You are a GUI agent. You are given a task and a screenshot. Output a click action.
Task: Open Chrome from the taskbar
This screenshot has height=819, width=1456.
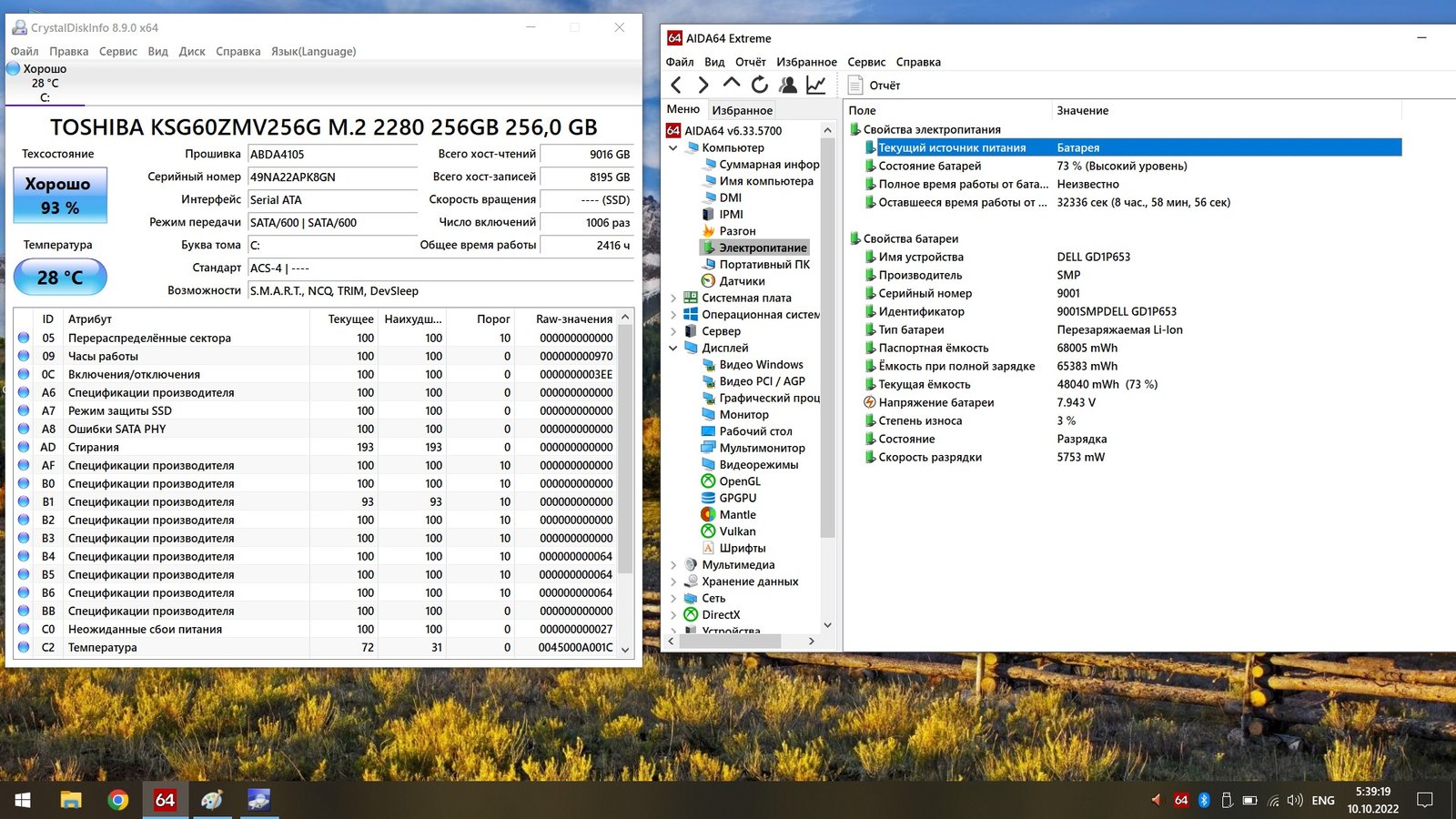(x=117, y=800)
